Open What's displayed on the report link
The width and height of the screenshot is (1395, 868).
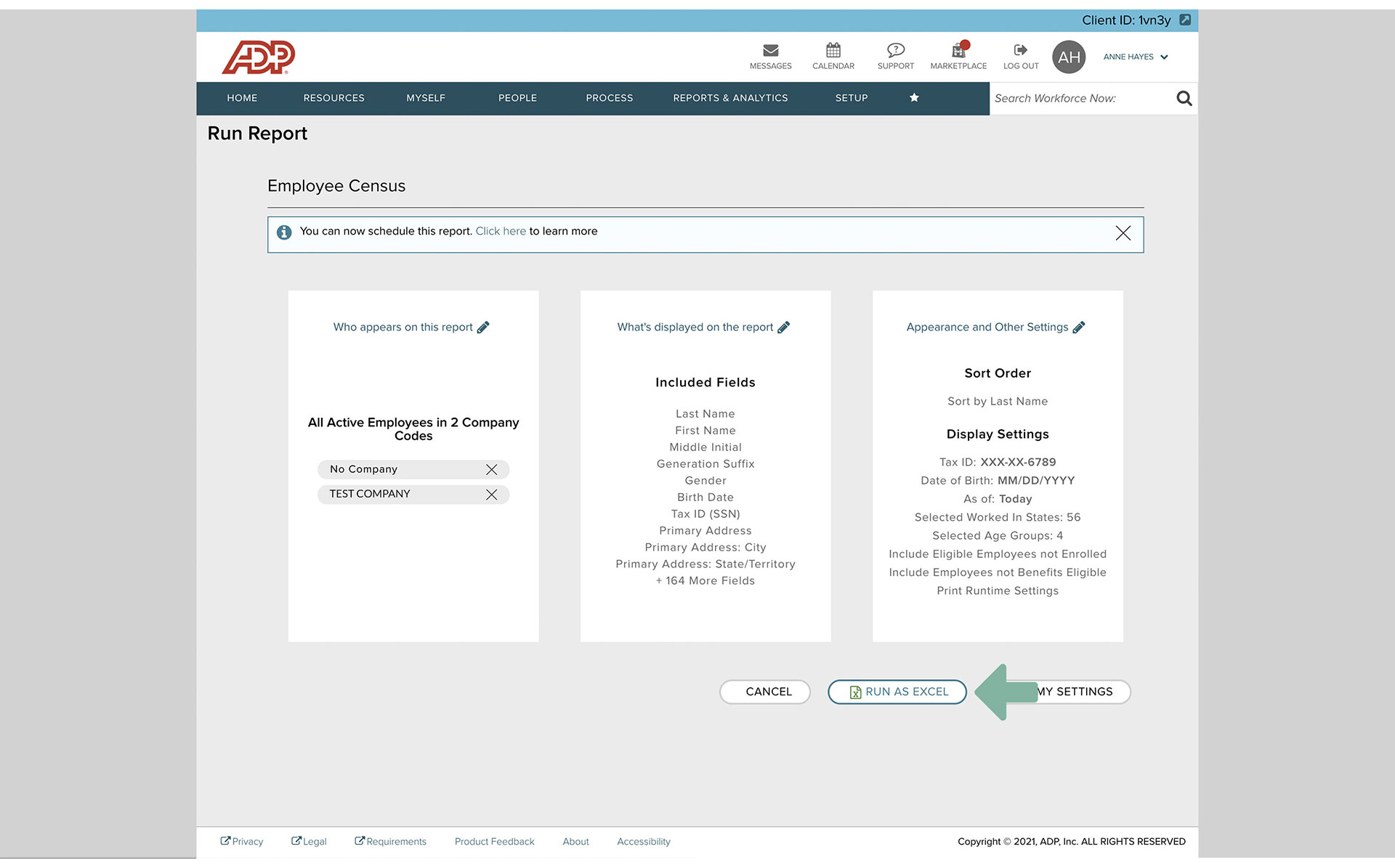pyautogui.click(x=695, y=327)
